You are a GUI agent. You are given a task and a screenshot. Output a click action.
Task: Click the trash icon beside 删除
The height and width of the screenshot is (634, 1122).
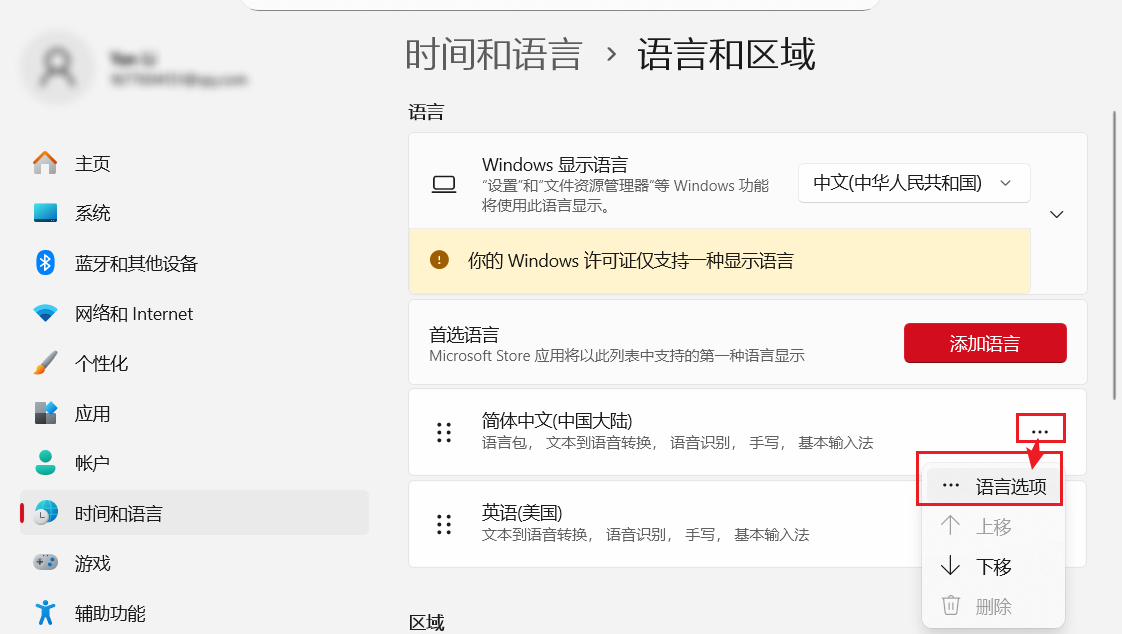pyautogui.click(x=950, y=605)
